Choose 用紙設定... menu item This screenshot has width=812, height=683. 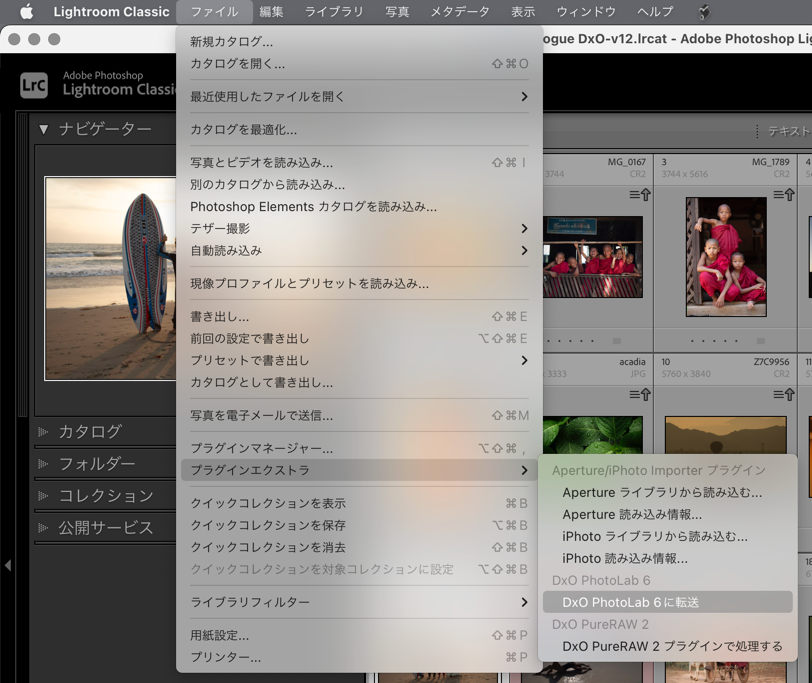(x=359, y=635)
